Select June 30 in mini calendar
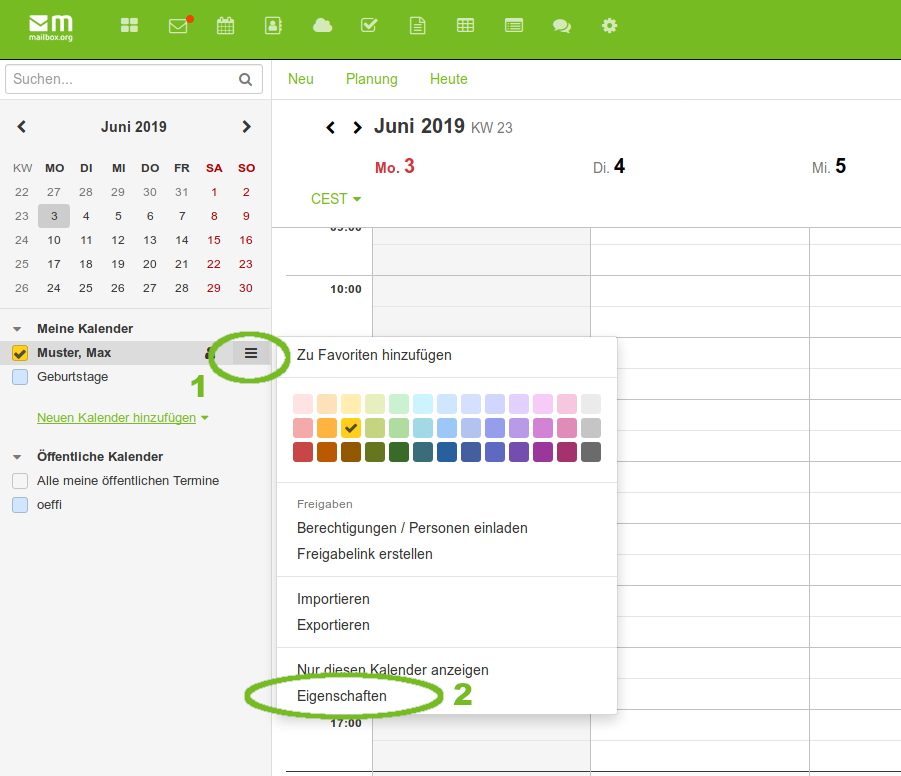Screen dimensions: 901x776 [246, 288]
